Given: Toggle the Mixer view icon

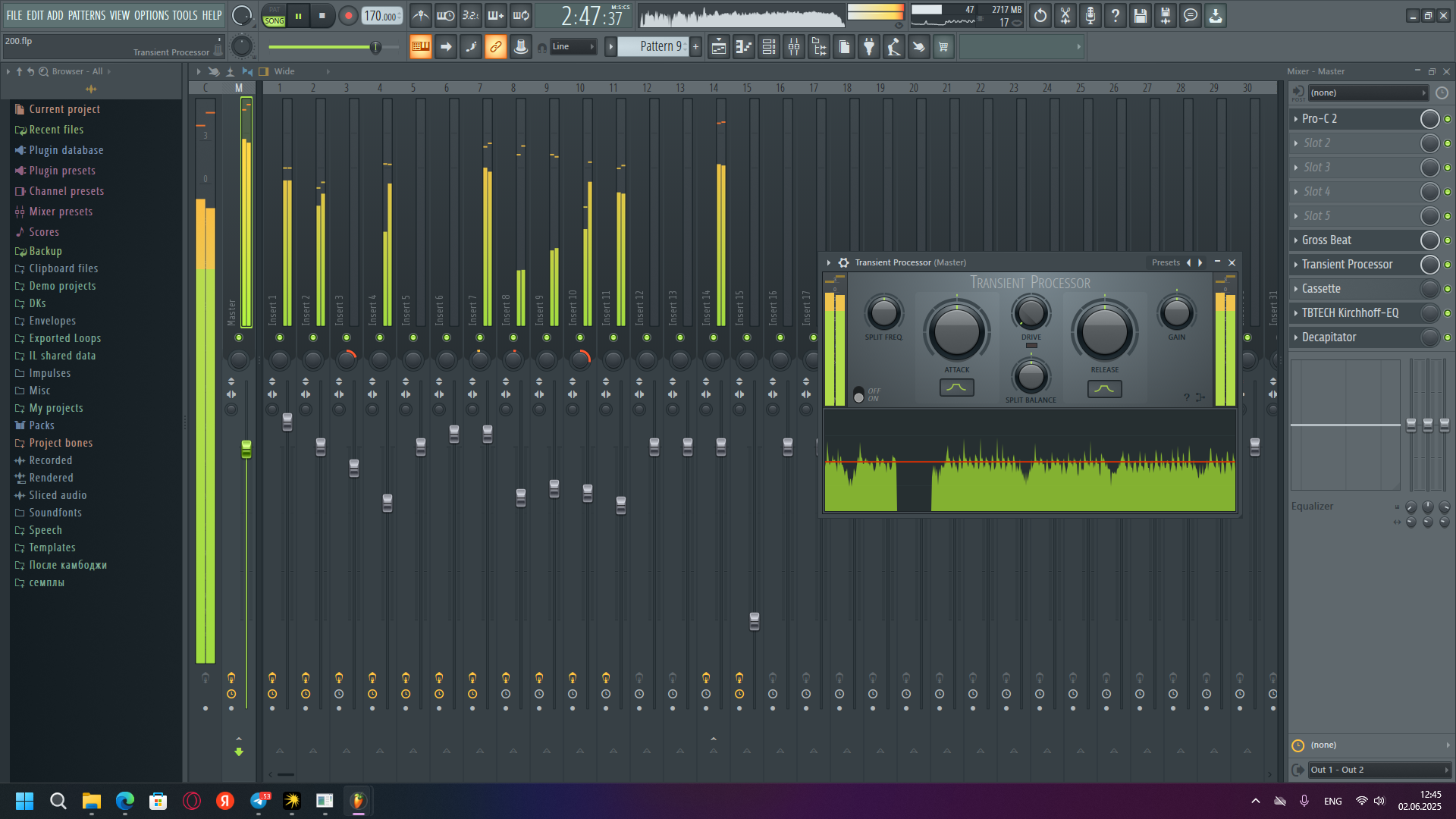Looking at the screenshot, I should coord(794,47).
